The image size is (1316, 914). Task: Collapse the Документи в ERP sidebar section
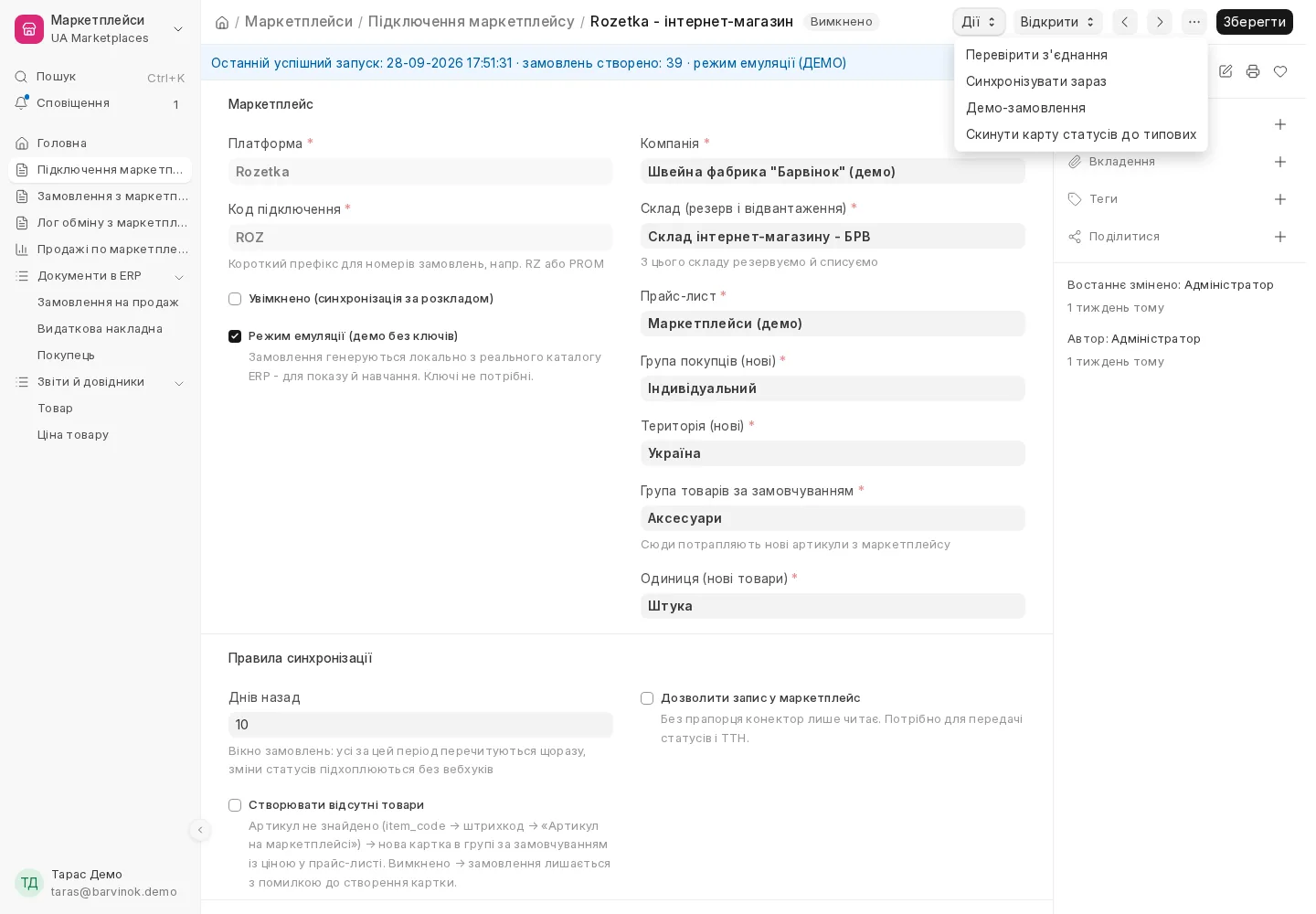pos(179,276)
